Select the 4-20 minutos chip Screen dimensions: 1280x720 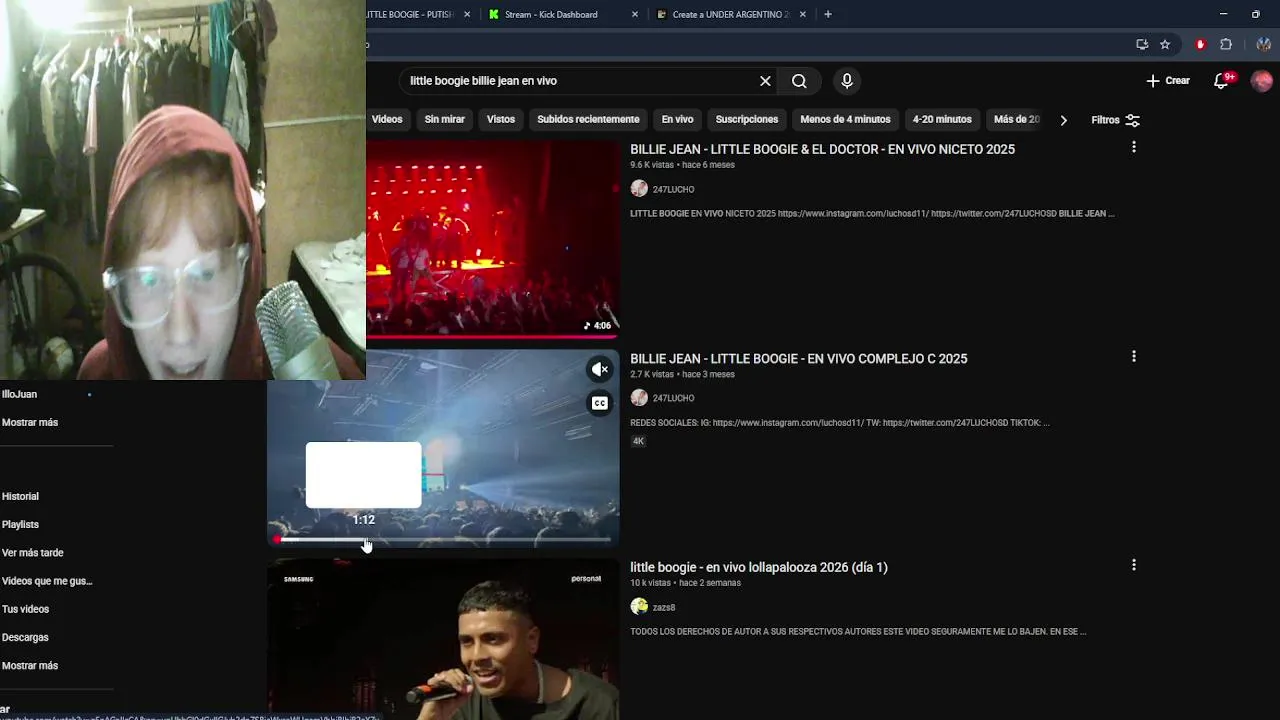[x=942, y=119]
